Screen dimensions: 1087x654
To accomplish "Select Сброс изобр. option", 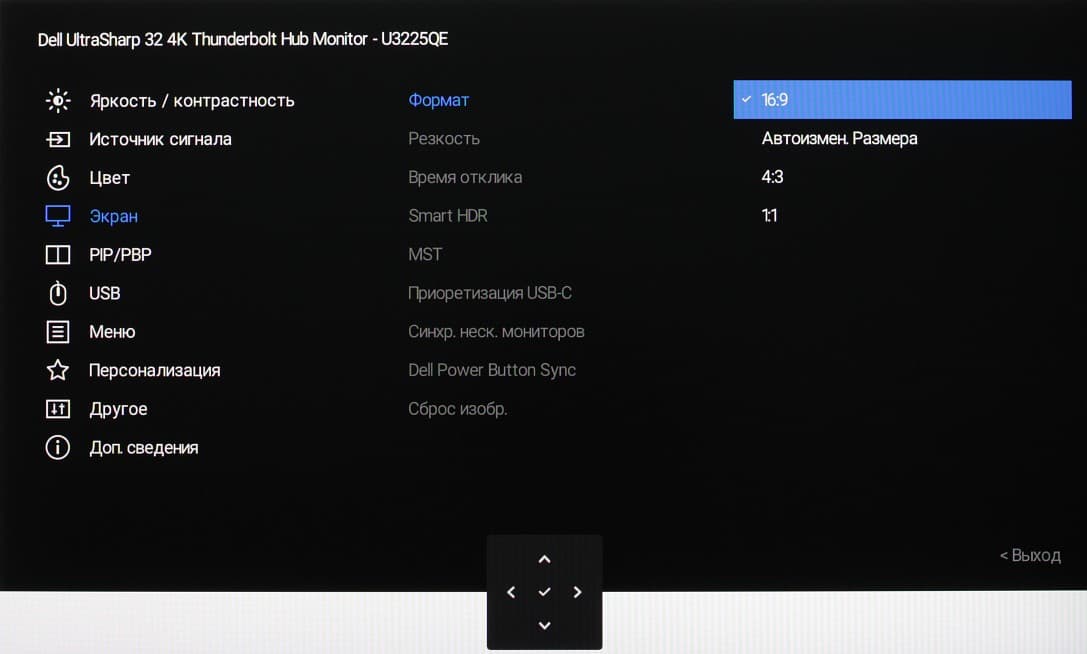I will click(458, 409).
